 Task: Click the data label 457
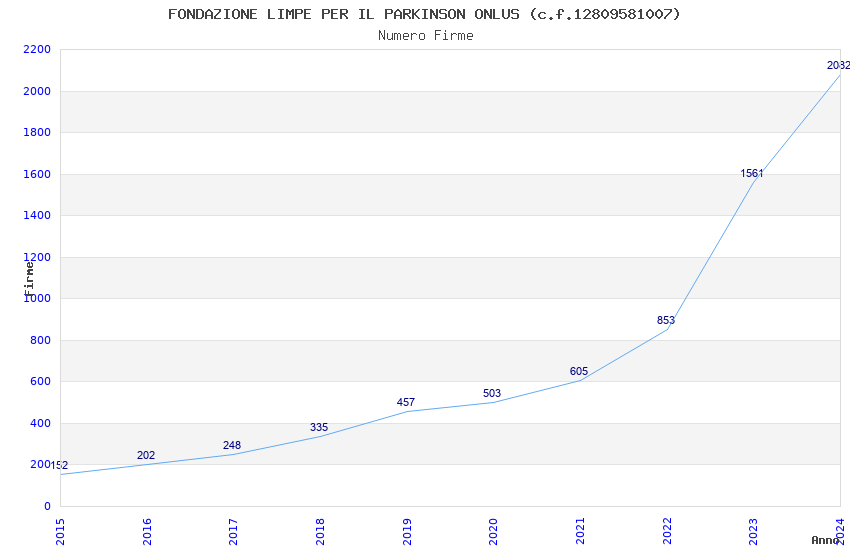point(405,402)
